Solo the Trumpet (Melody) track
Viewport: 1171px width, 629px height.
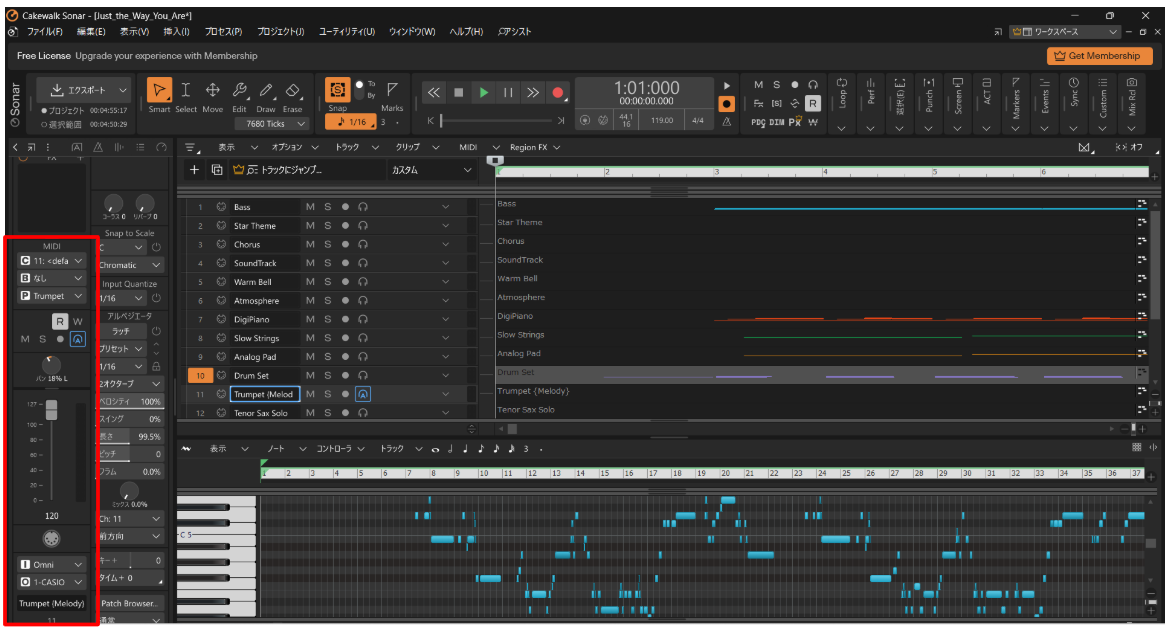click(327, 394)
